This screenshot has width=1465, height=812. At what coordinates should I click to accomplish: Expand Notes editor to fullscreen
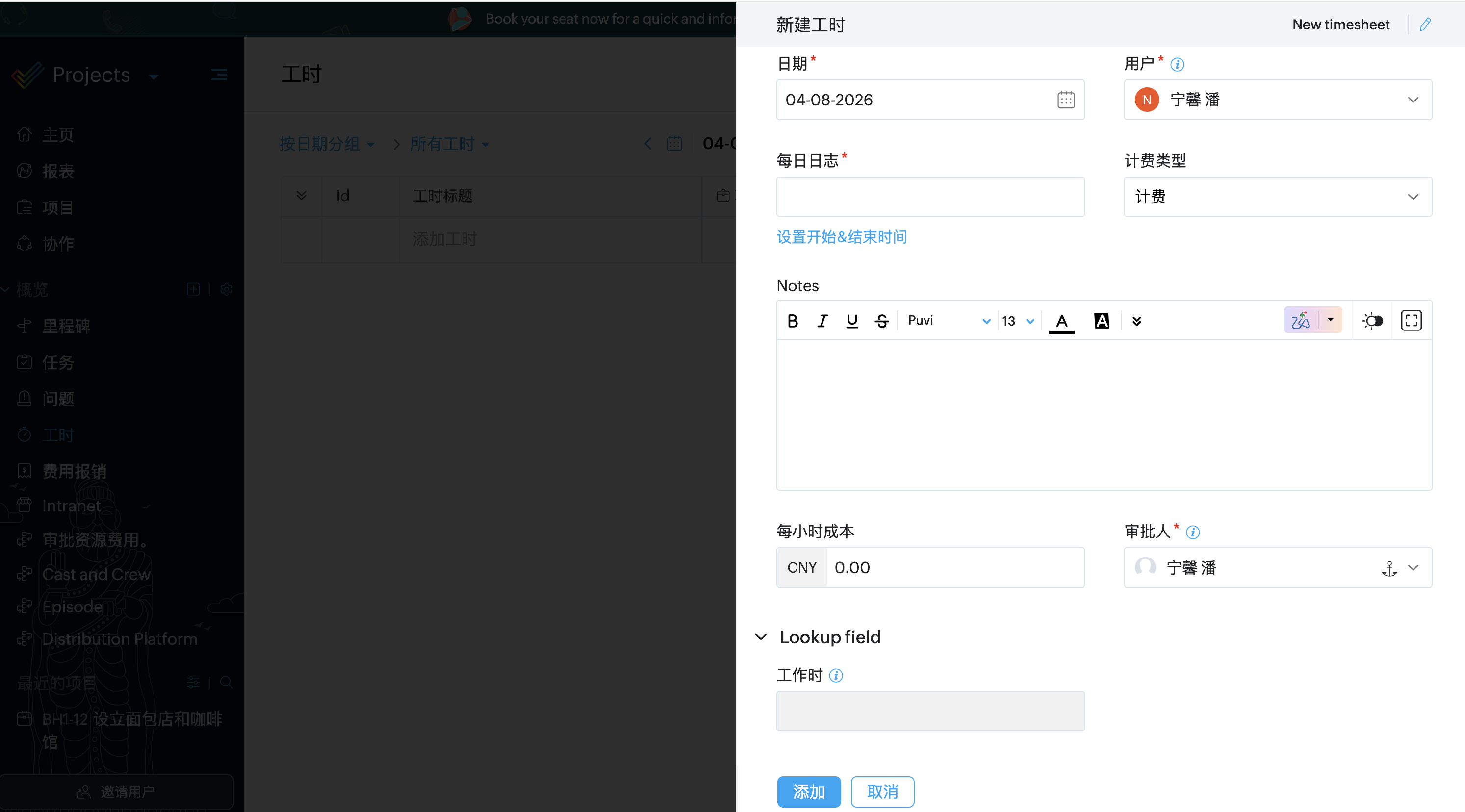(1411, 321)
